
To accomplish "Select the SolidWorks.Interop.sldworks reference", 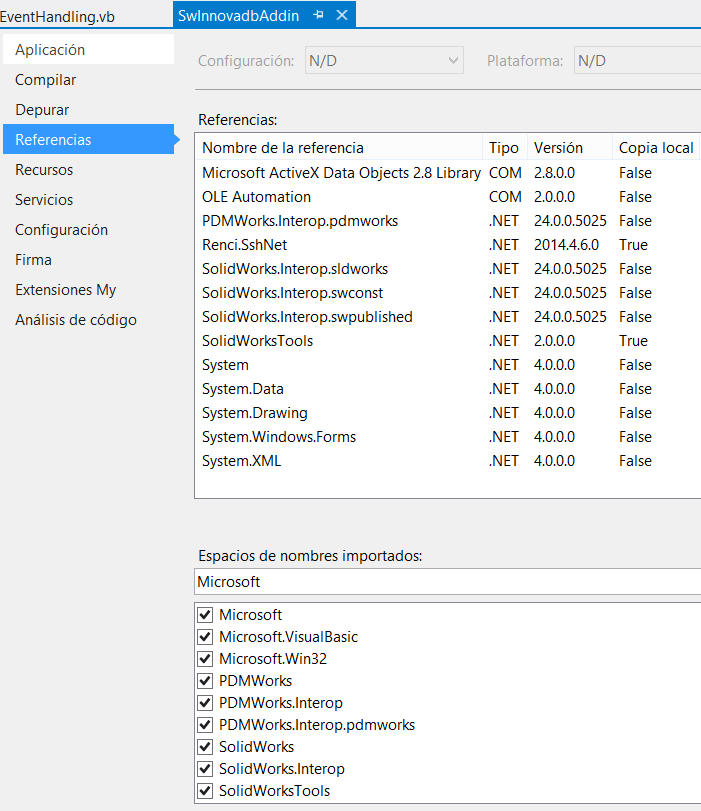I will pos(448,269).
